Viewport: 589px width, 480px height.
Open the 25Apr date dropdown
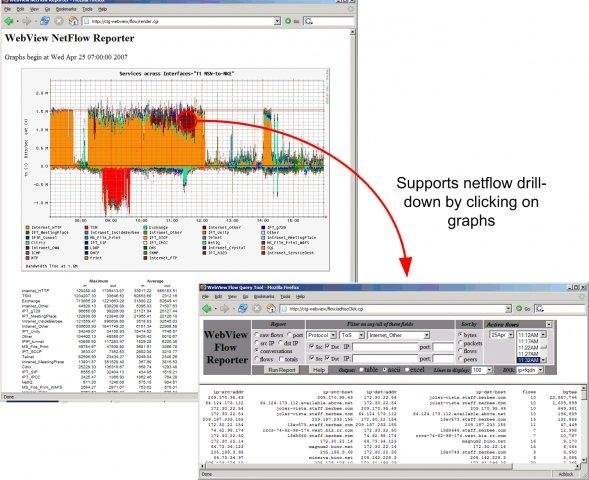[501, 335]
